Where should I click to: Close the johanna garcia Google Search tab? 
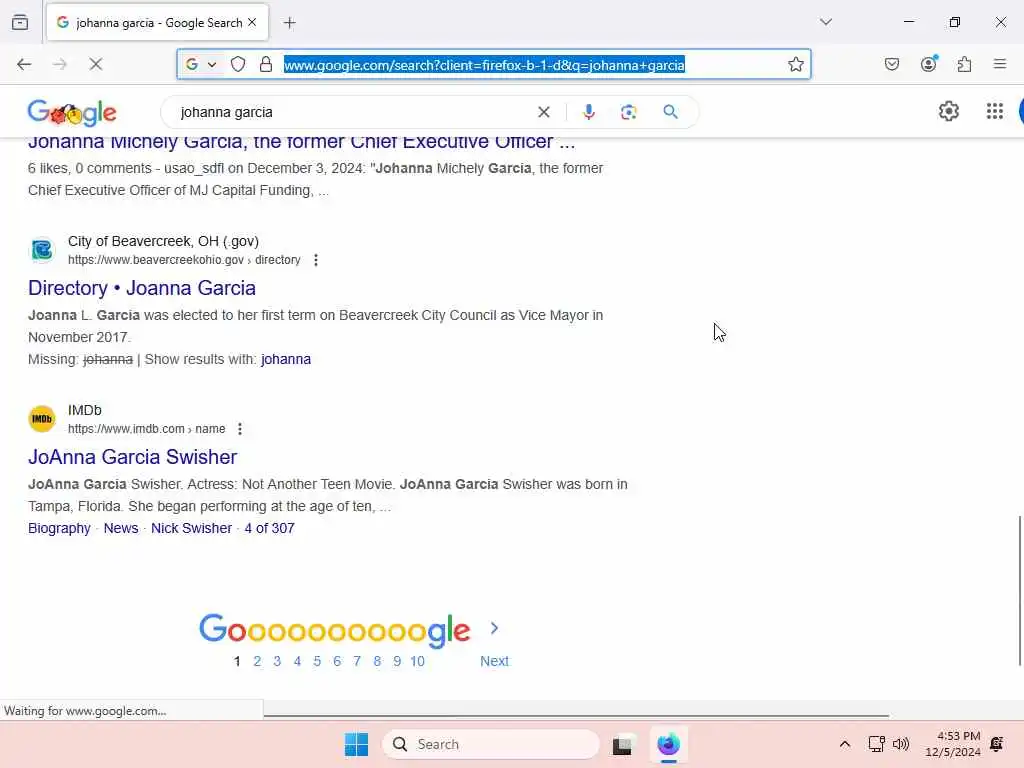252,22
